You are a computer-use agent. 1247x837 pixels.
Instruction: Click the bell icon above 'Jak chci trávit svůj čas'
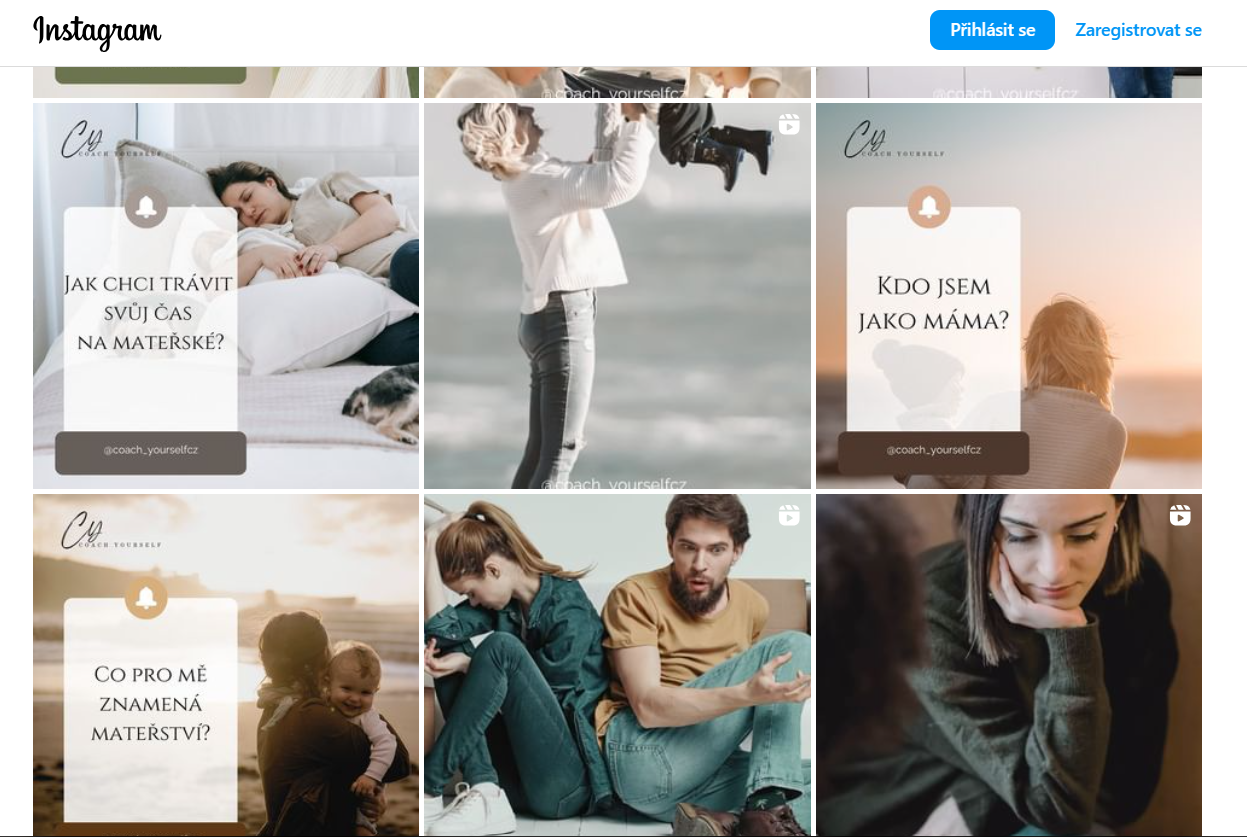[146, 207]
